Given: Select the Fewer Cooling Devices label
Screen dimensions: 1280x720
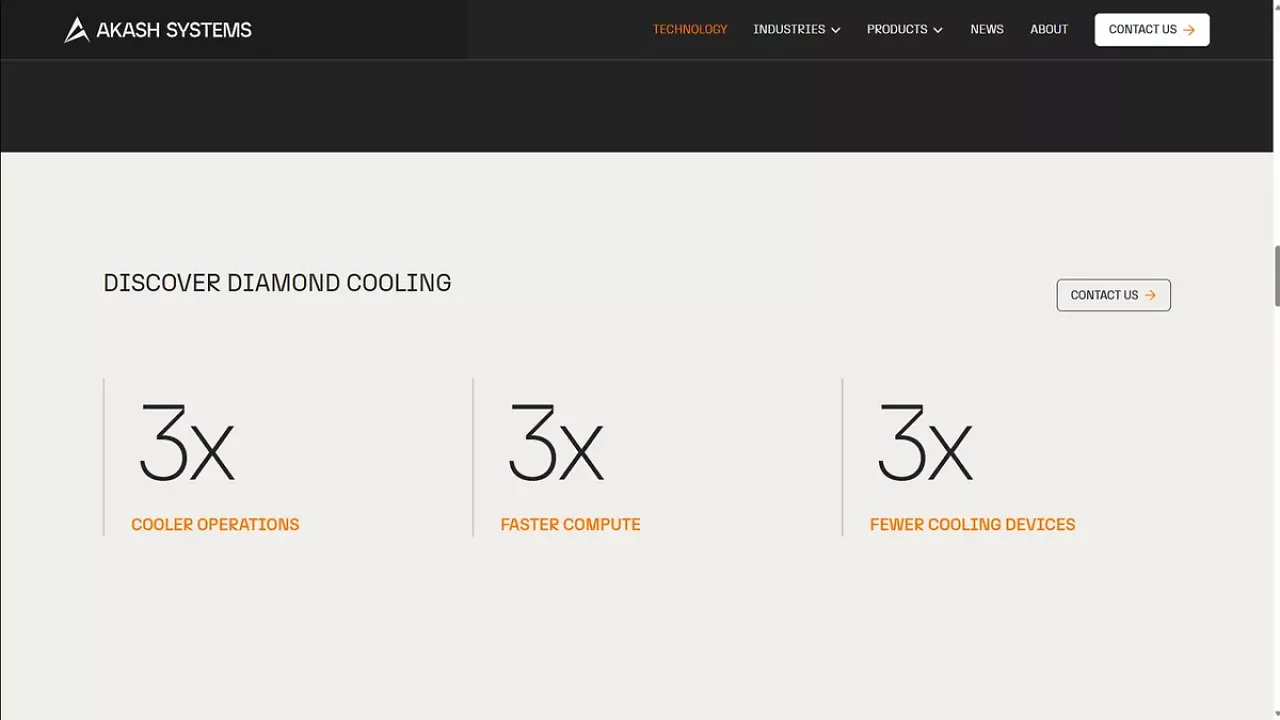Looking at the screenshot, I should click(x=972, y=524).
